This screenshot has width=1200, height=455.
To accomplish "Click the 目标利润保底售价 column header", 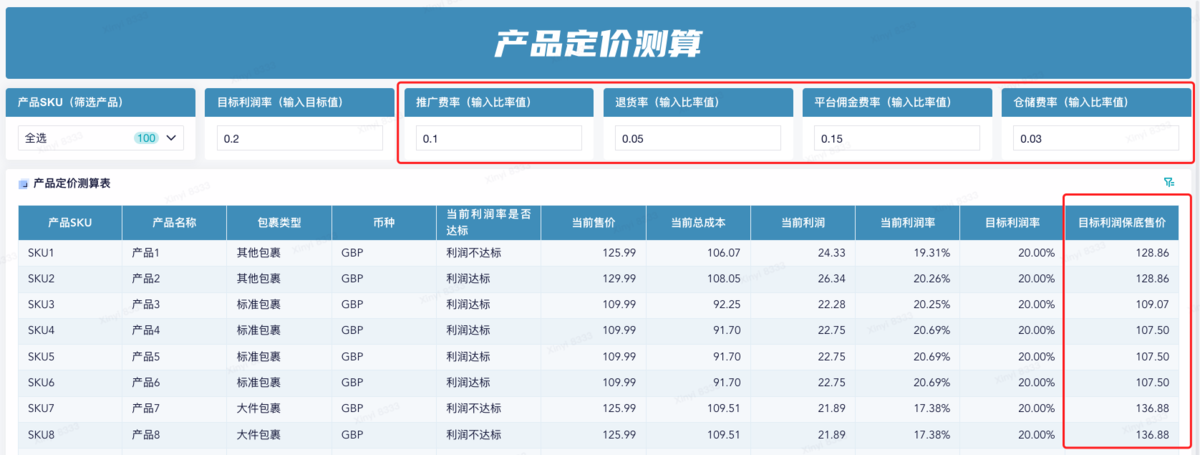I will 1122,222.
